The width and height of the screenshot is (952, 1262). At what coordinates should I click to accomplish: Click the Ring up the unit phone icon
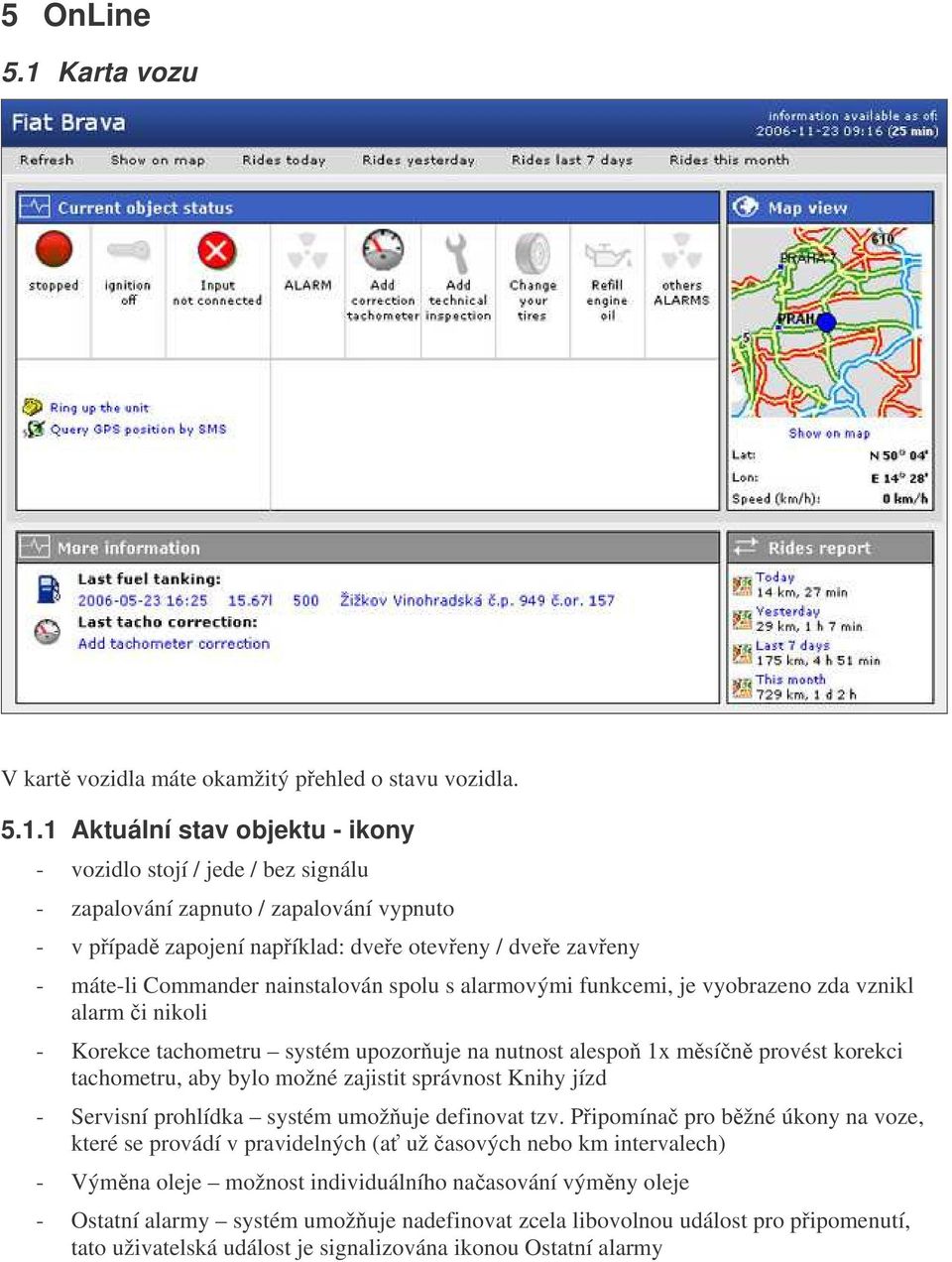click(x=33, y=407)
